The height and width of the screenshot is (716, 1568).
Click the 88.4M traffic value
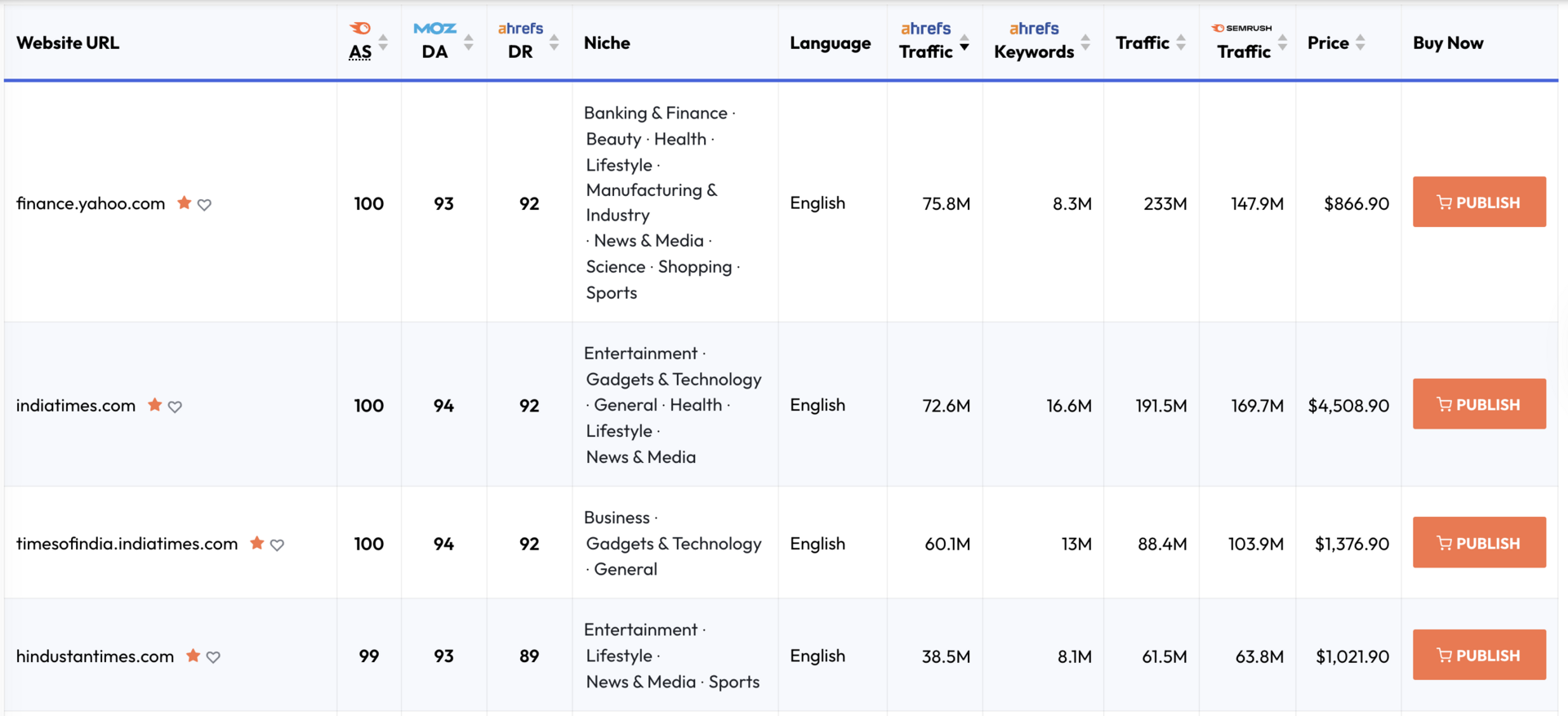pos(1163,544)
